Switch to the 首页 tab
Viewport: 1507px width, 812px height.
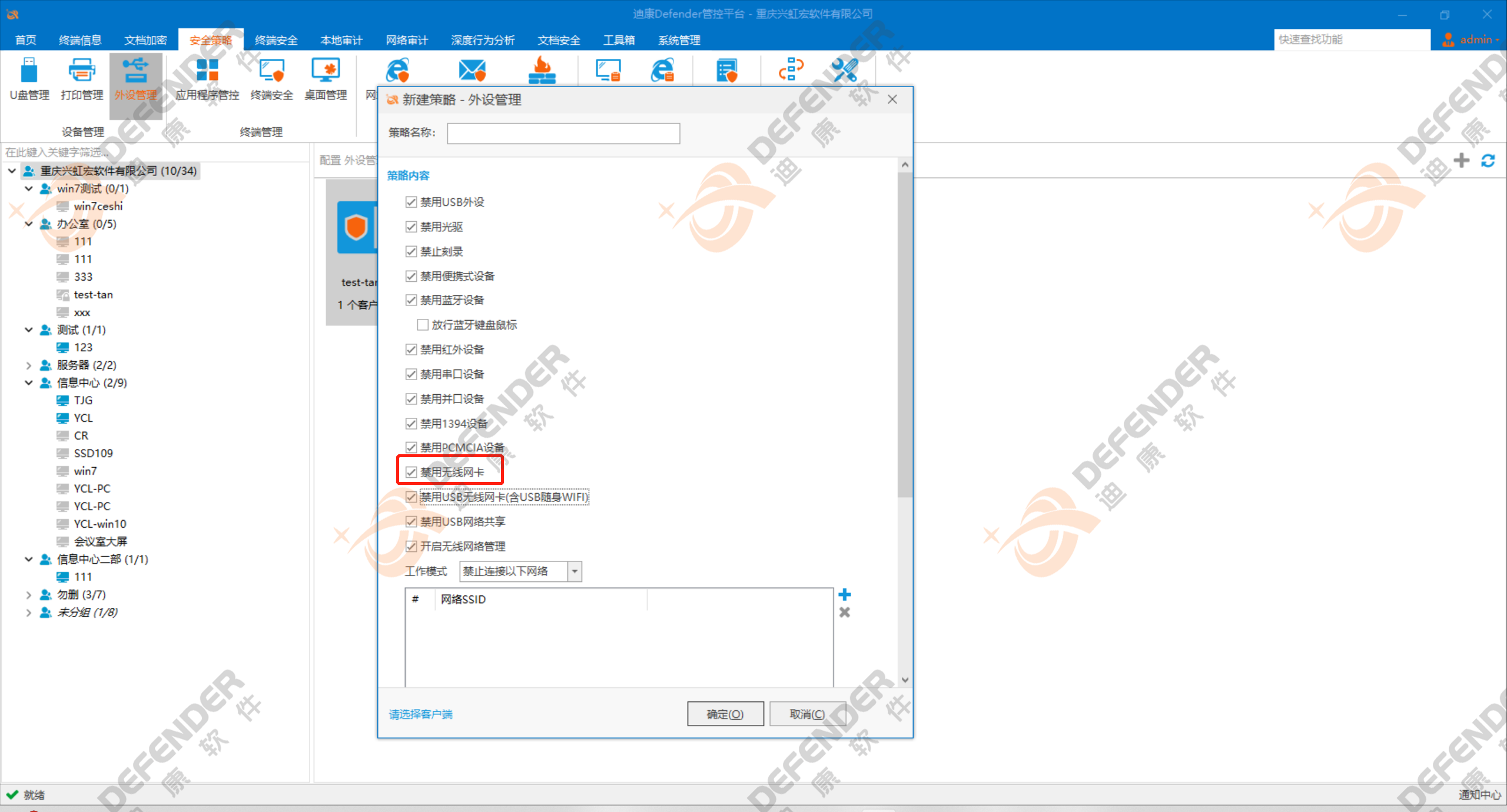click(x=25, y=40)
